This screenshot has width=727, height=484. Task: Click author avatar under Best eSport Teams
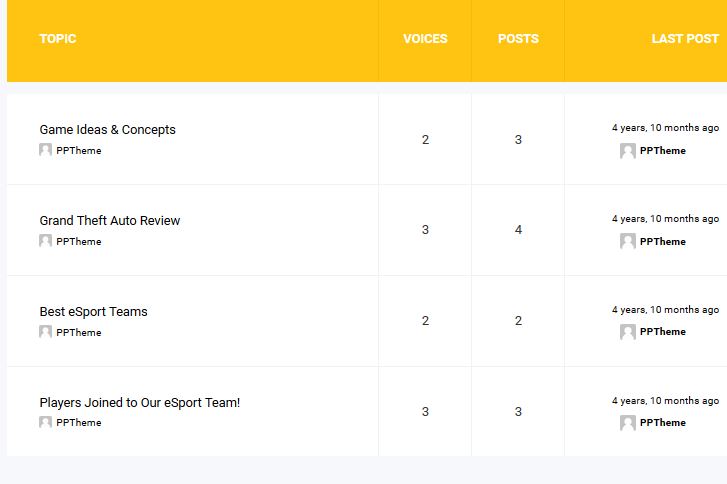point(45,331)
